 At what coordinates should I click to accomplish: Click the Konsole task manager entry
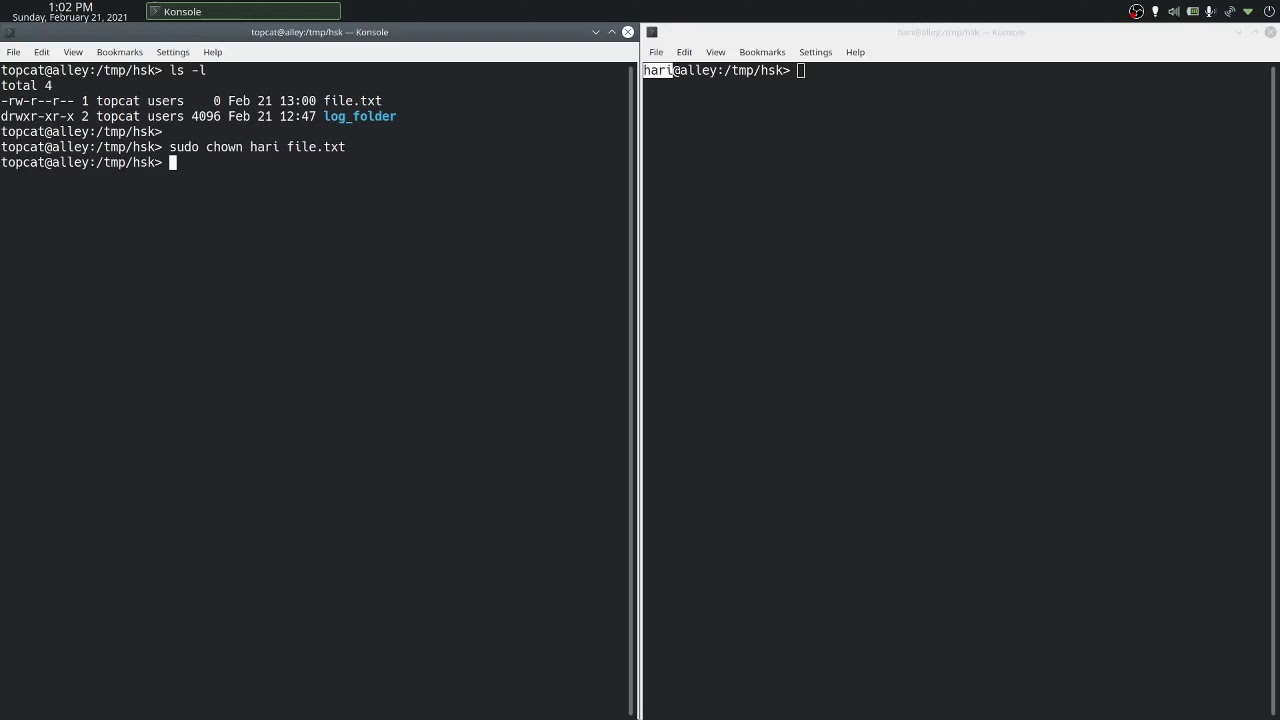243,11
